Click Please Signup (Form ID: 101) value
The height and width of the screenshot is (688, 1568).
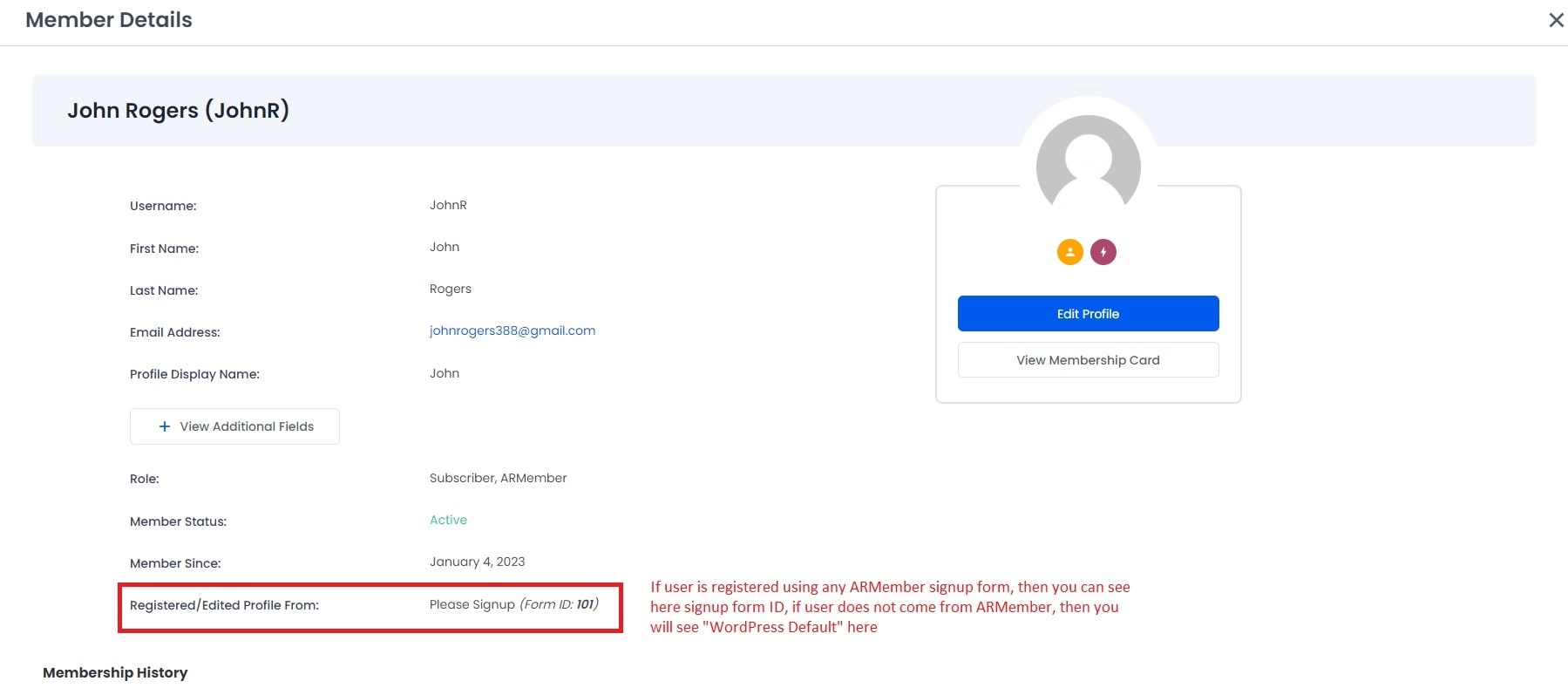(514, 604)
